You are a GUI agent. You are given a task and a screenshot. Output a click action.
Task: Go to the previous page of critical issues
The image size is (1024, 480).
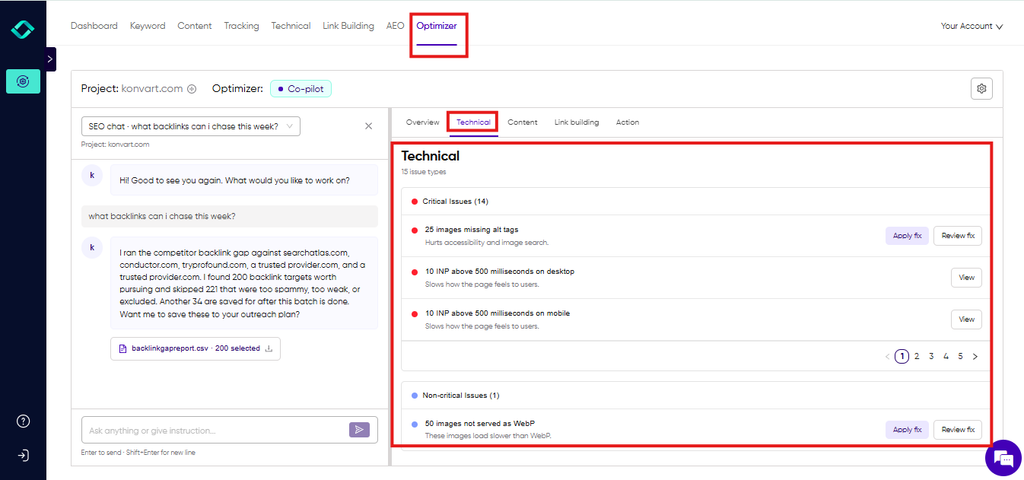pyautogui.click(x=887, y=357)
